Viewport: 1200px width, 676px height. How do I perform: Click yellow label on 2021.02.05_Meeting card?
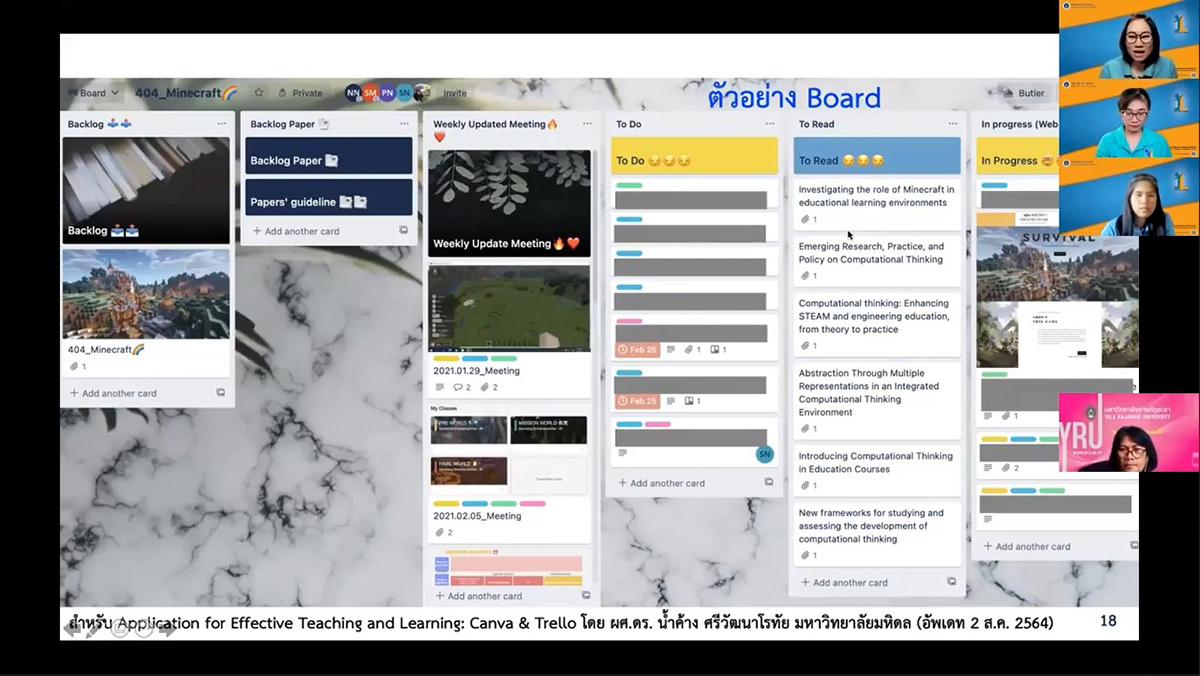[x=446, y=503]
